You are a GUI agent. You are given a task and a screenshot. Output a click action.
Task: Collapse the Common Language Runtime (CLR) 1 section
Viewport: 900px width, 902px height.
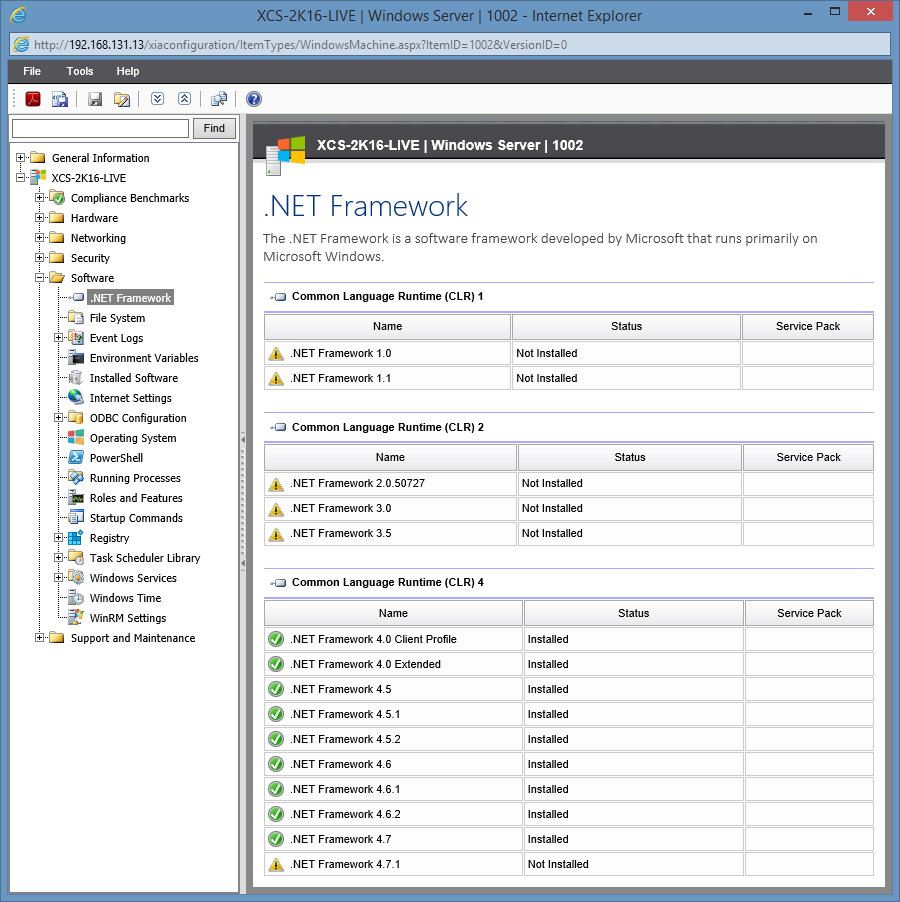pyautogui.click(x=278, y=297)
